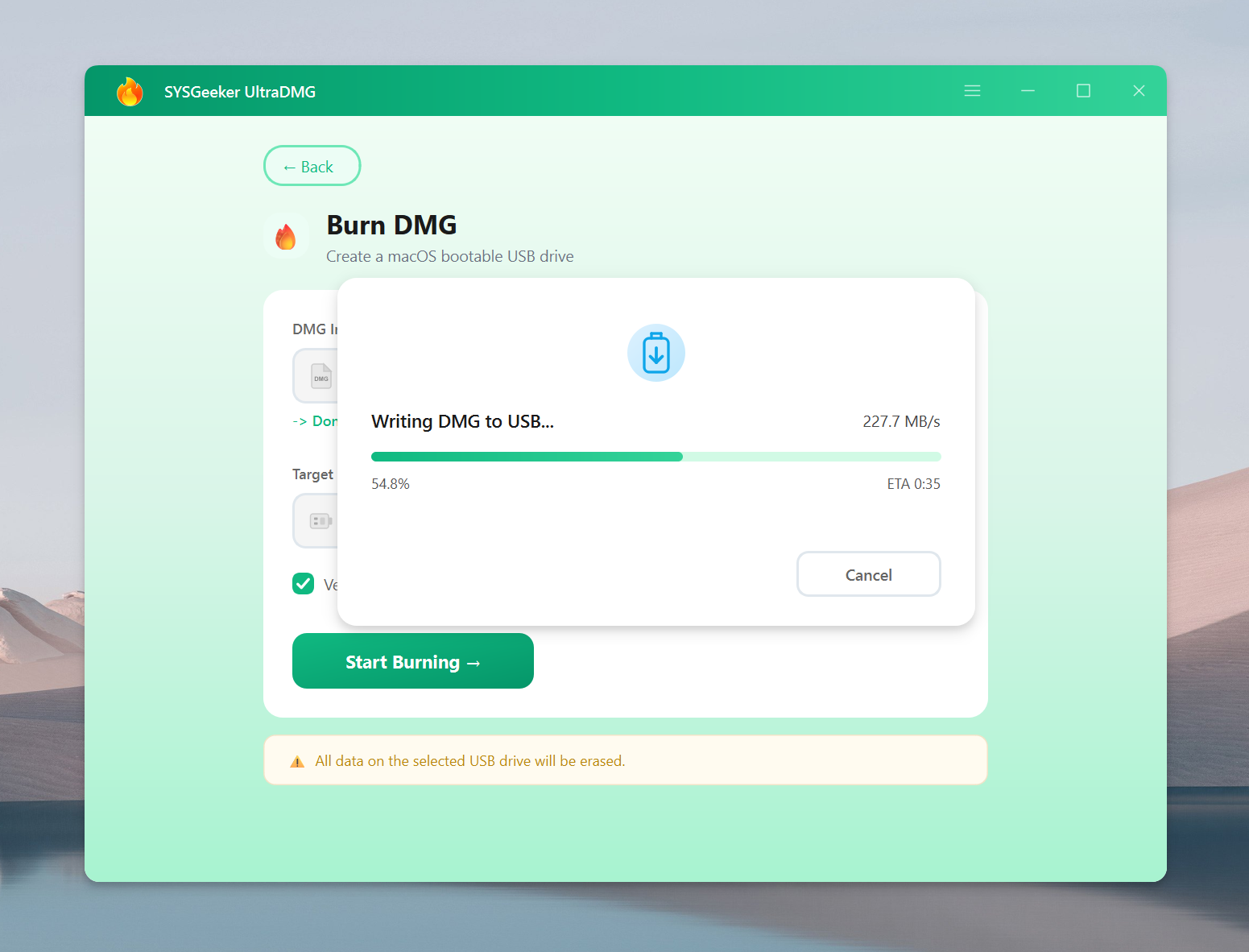
Task: Click the yellow warning triangle icon
Action: [297, 762]
